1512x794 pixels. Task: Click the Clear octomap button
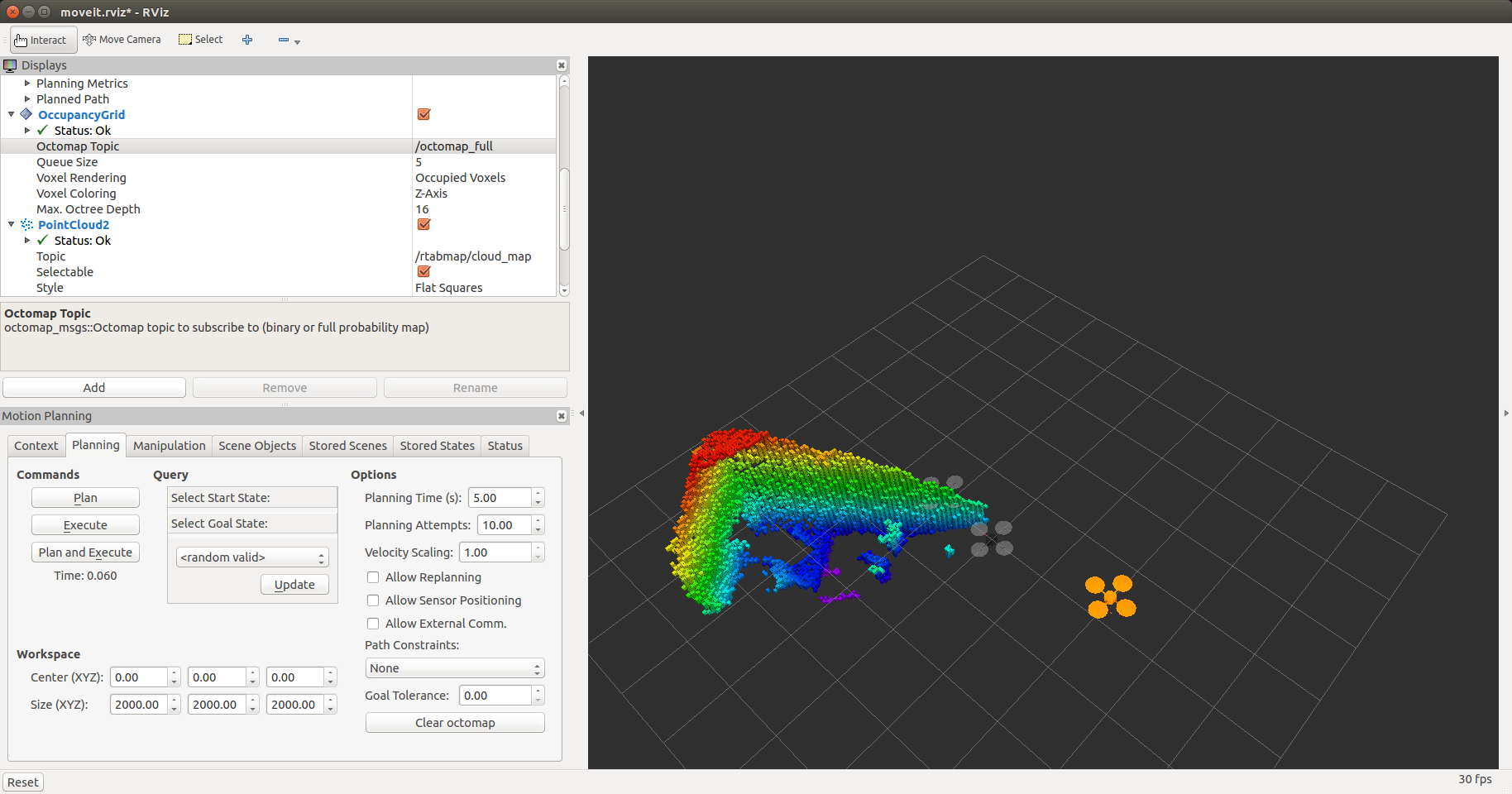454,723
